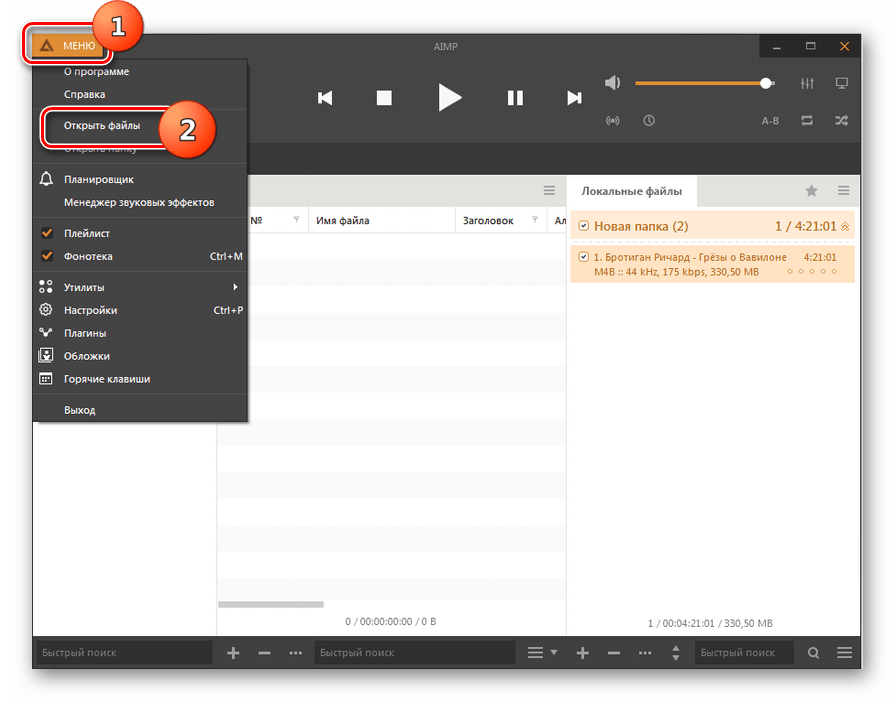Open Менеджер звуковых эффектов

pyautogui.click(x=140, y=202)
